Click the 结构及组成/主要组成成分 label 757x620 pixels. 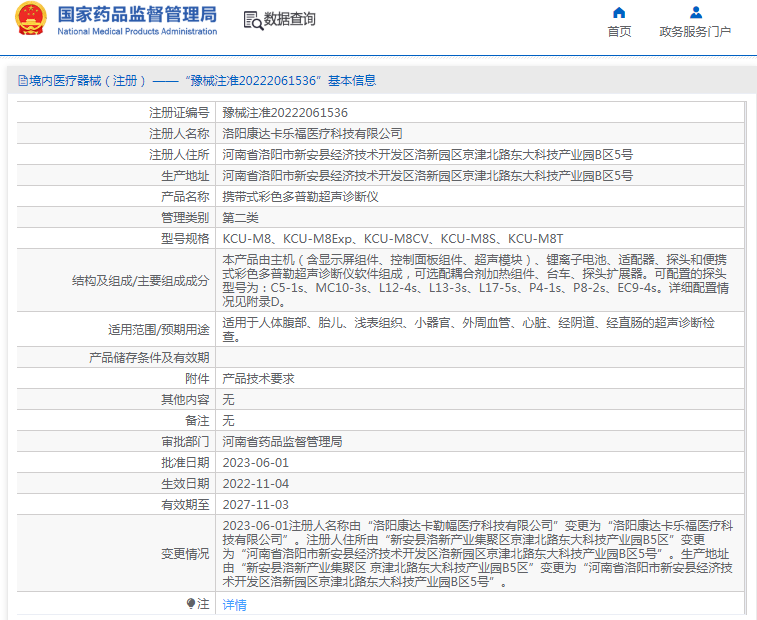coord(140,281)
